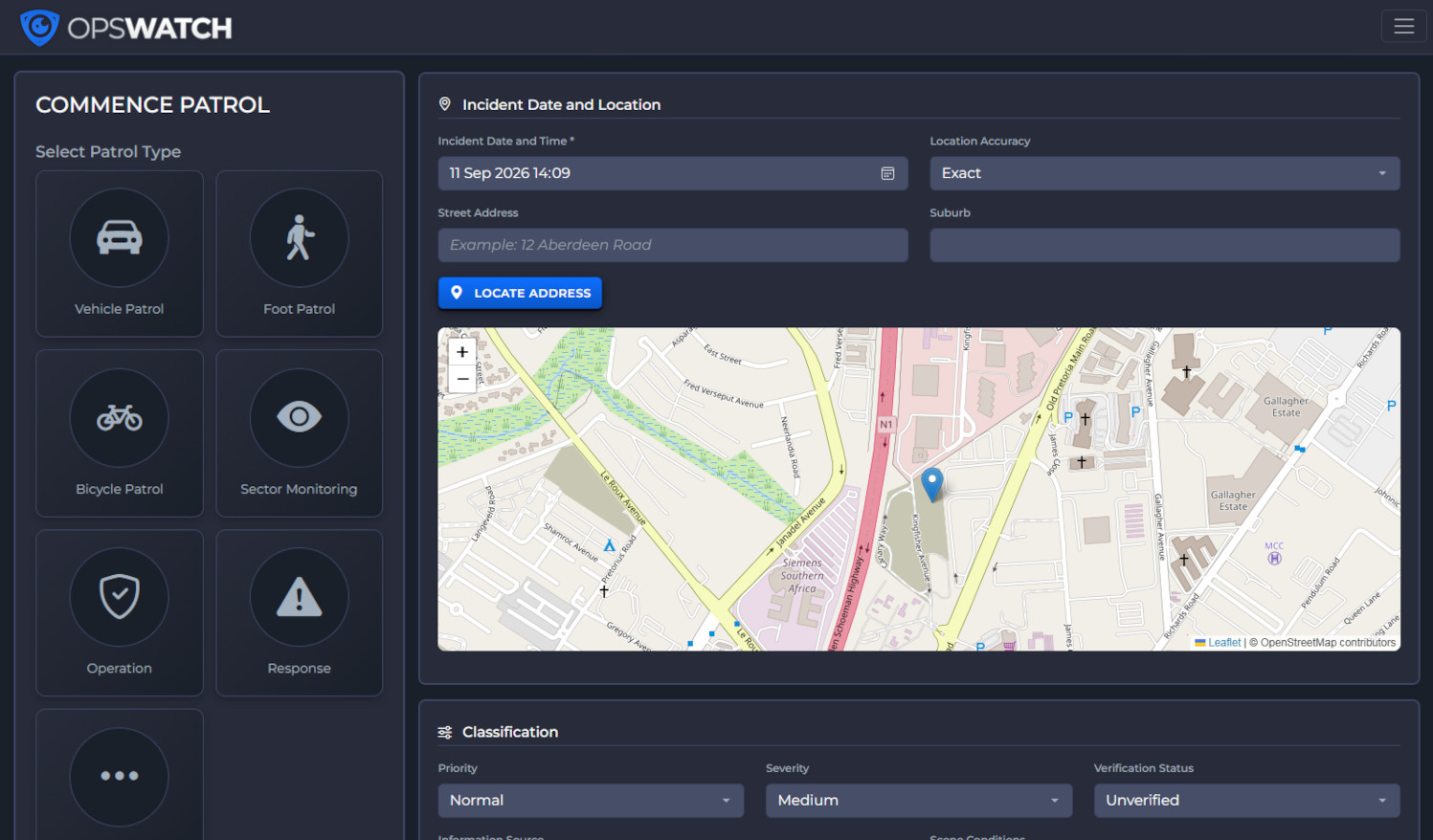The height and width of the screenshot is (840, 1433).
Task: Open the calendar picker icon in date field
Action: click(887, 173)
